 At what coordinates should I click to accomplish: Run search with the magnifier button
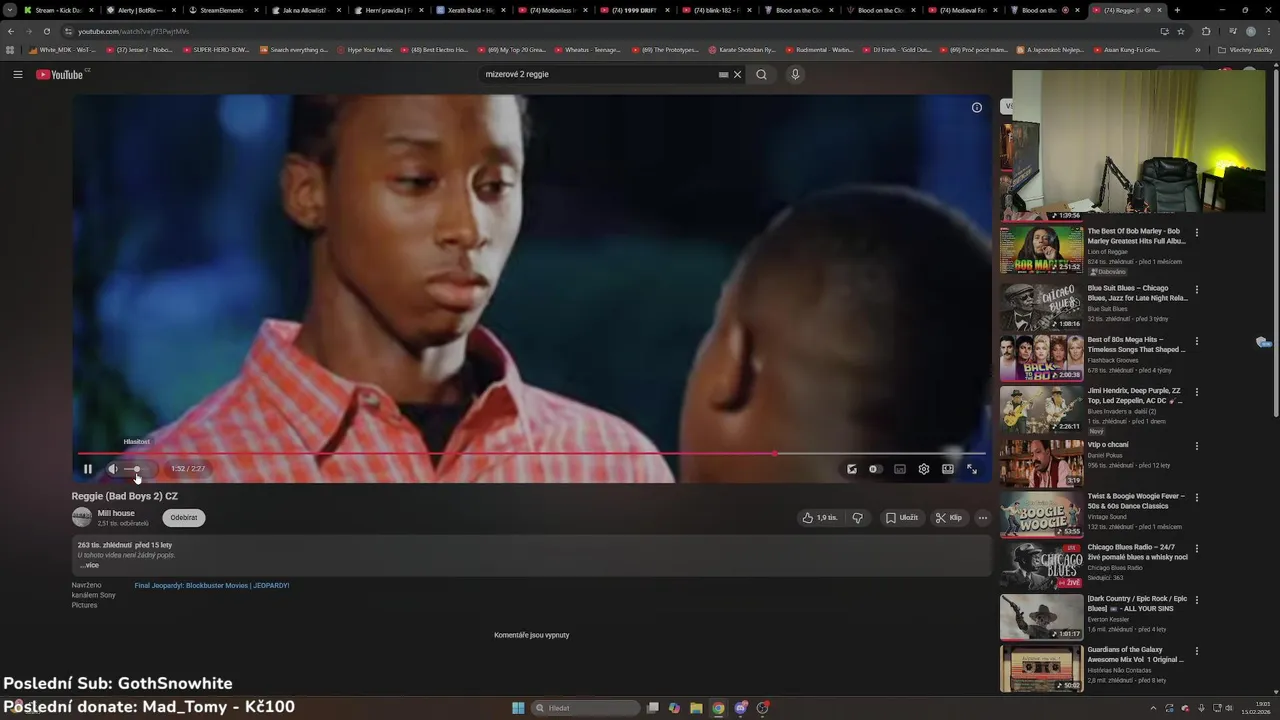point(761,74)
